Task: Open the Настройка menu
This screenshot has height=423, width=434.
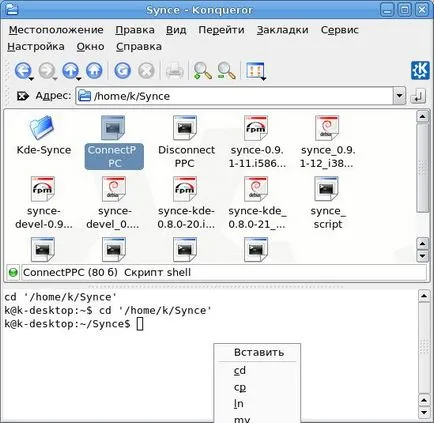Action: coord(36,47)
